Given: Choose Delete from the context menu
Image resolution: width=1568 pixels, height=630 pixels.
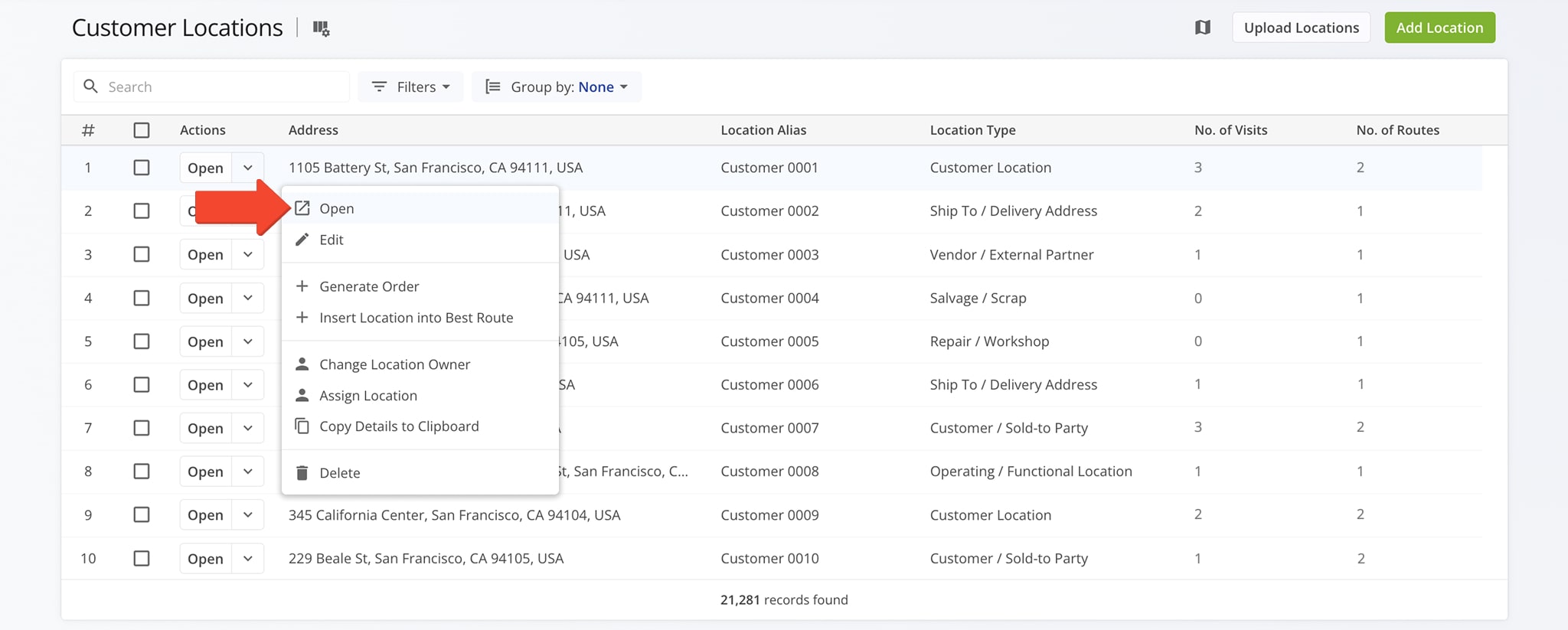Looking at the screenshot, I should [420, 472].
